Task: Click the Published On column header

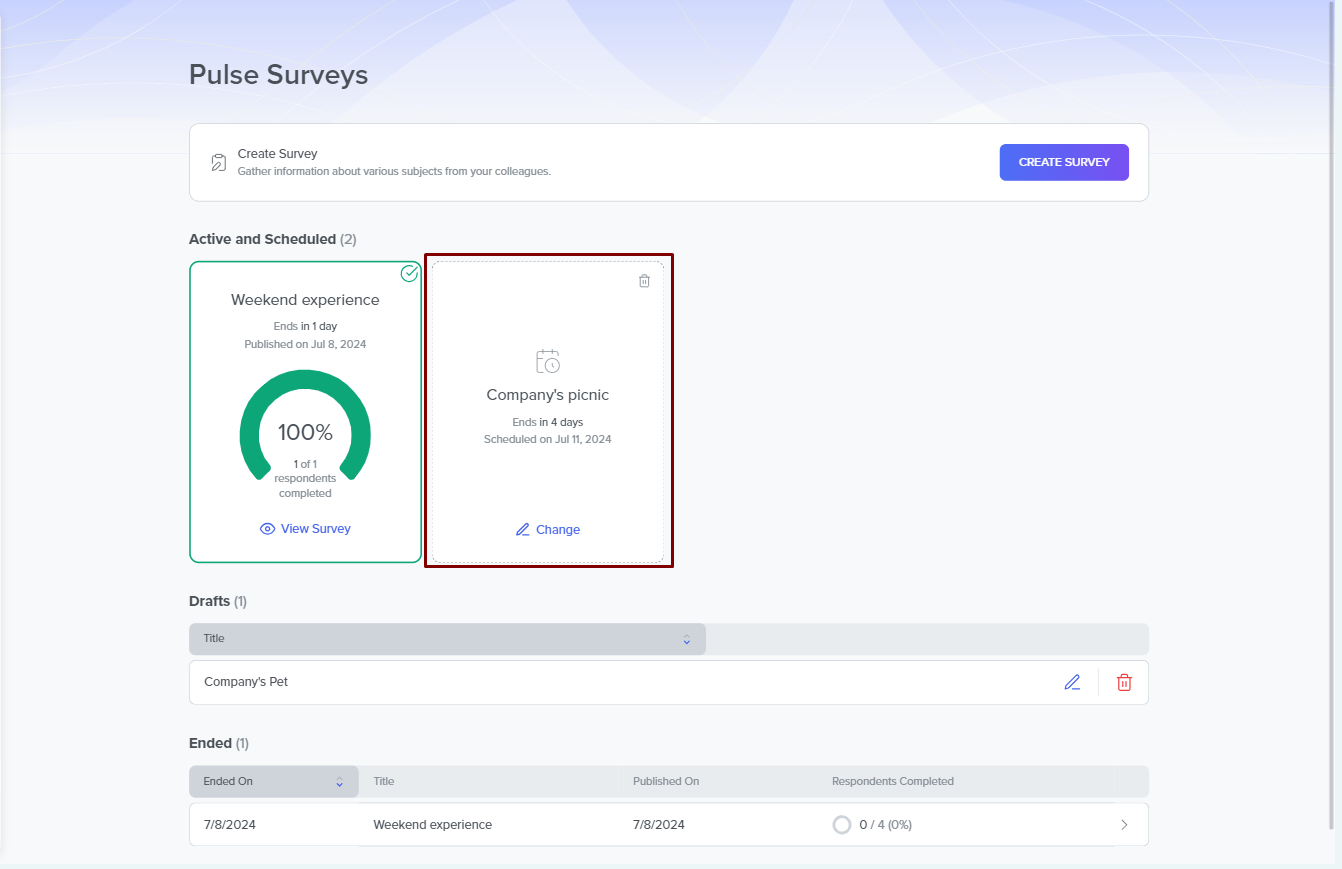Action: click(666, 781)
